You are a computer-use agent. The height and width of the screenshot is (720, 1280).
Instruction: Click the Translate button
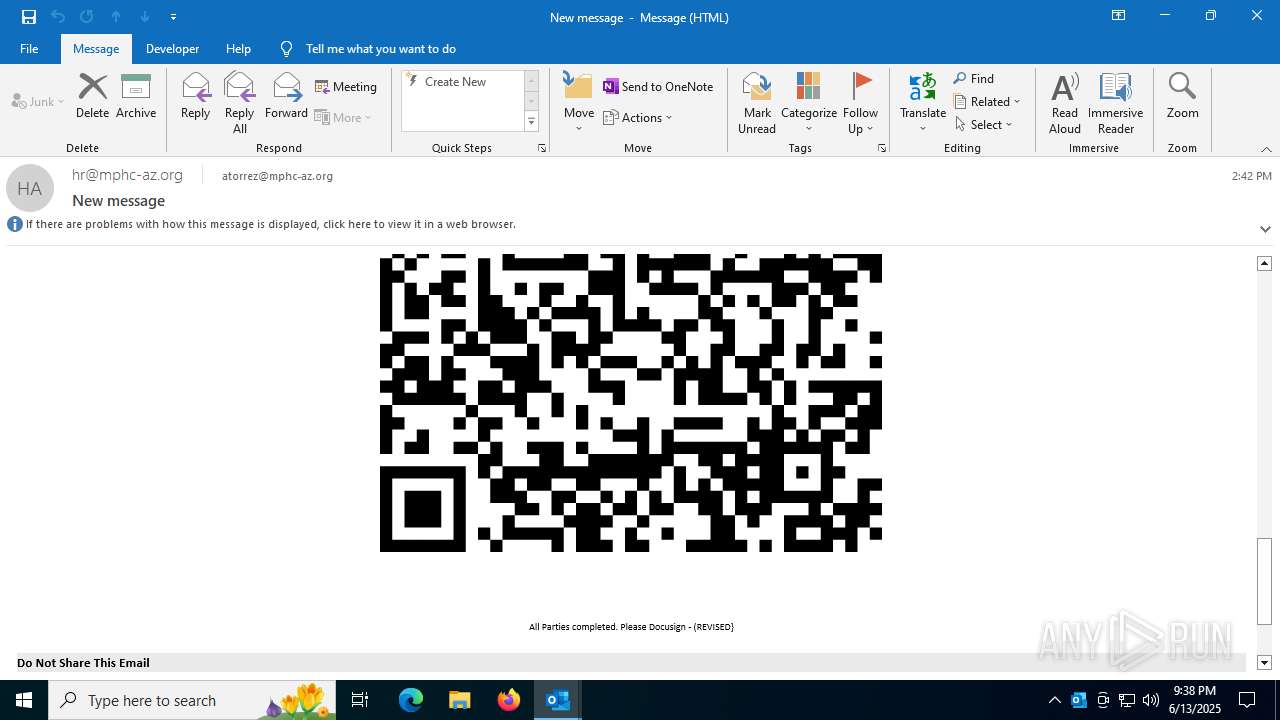point(923,103)
